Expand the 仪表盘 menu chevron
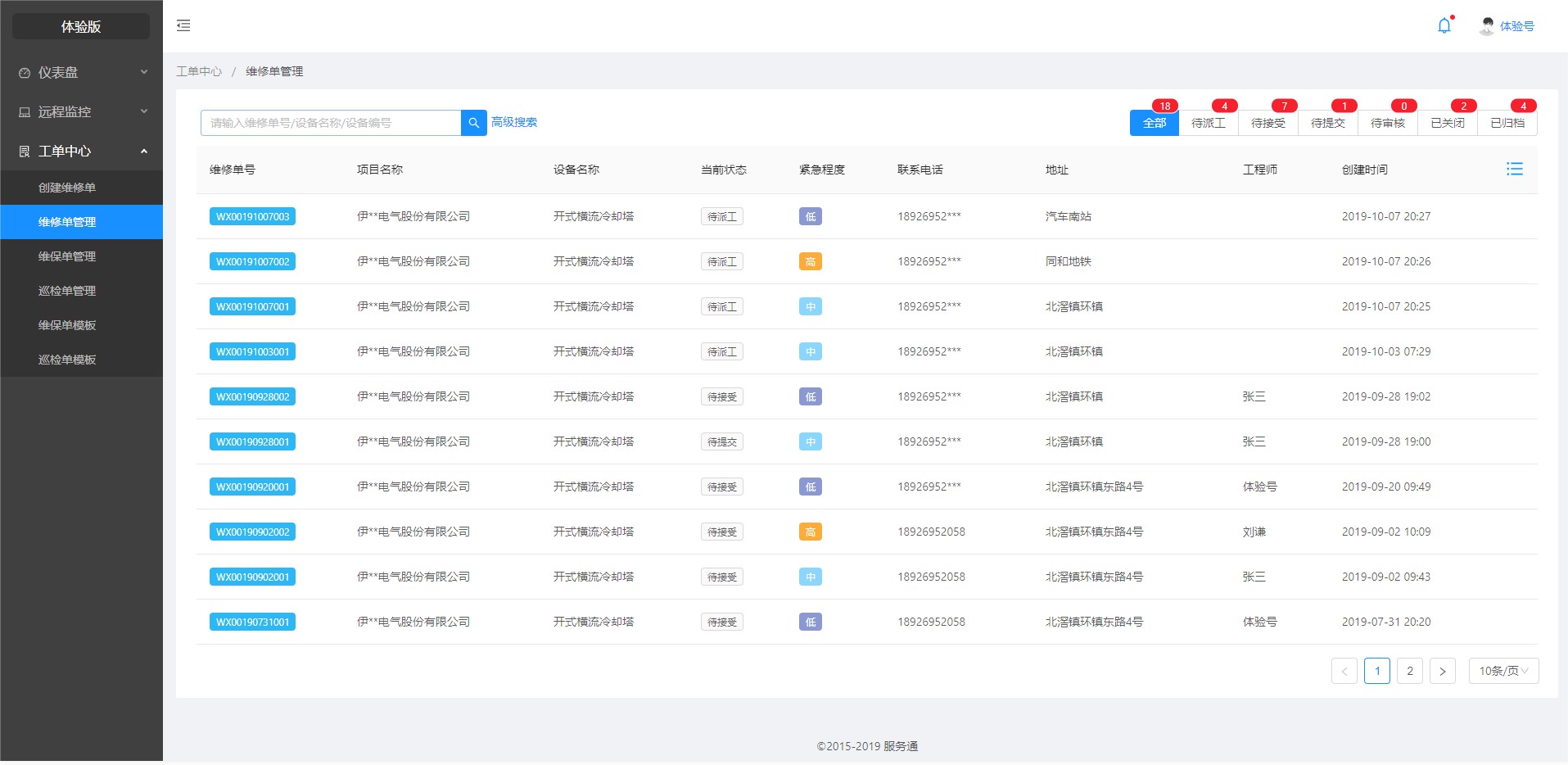This screenshot has width=1568, height=765. [144, 72]
